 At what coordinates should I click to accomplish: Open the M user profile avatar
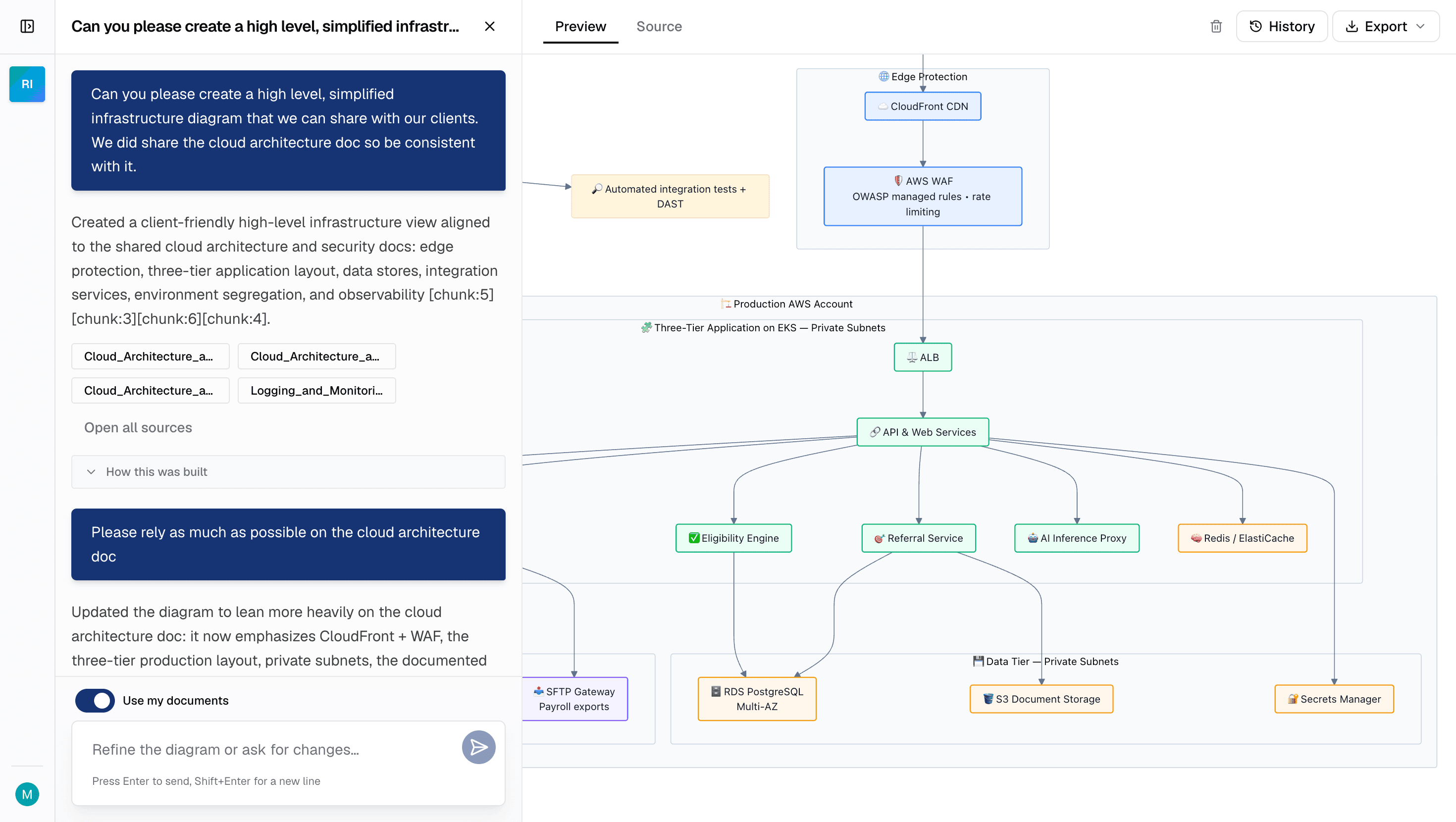pyautogui.click(x=27, y=794)
